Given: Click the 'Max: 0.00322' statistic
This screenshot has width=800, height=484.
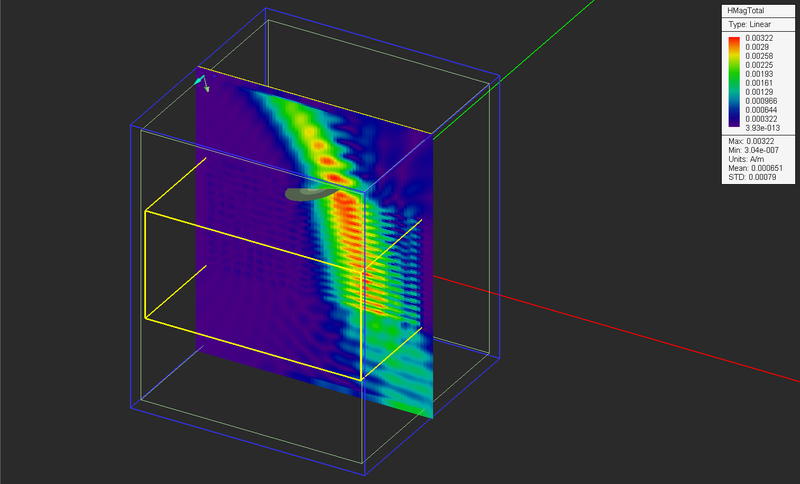Looking at the screenshot, I should (x=751, y=141).
